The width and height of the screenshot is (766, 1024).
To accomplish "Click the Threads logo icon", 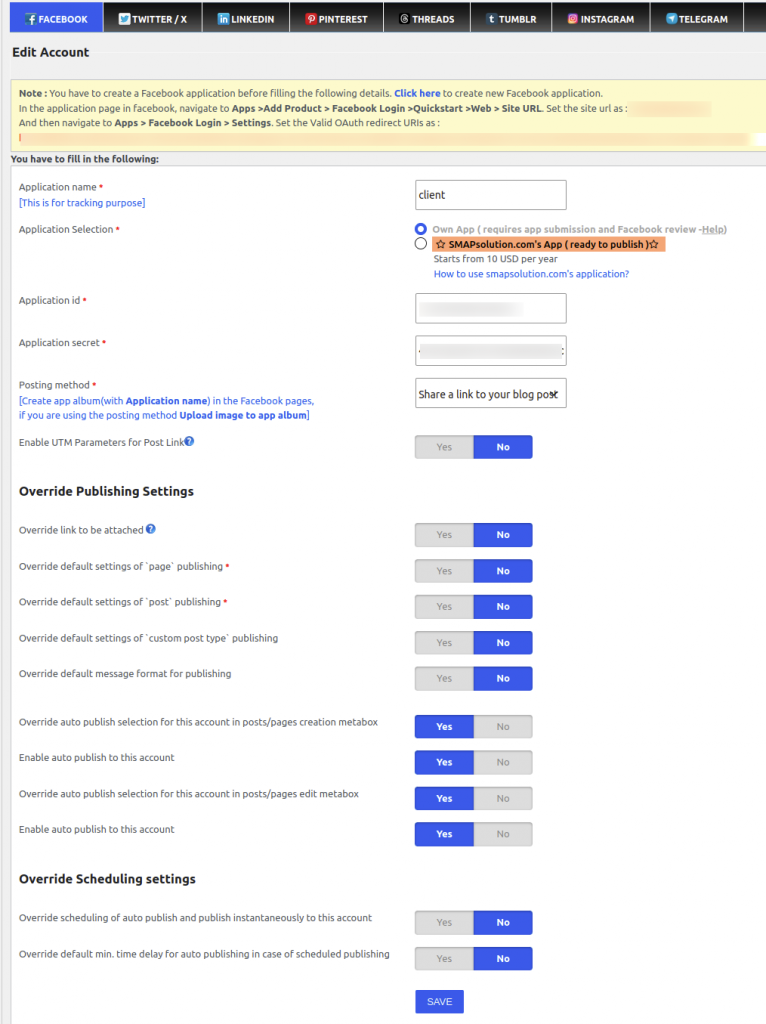I will coord(404,19).
